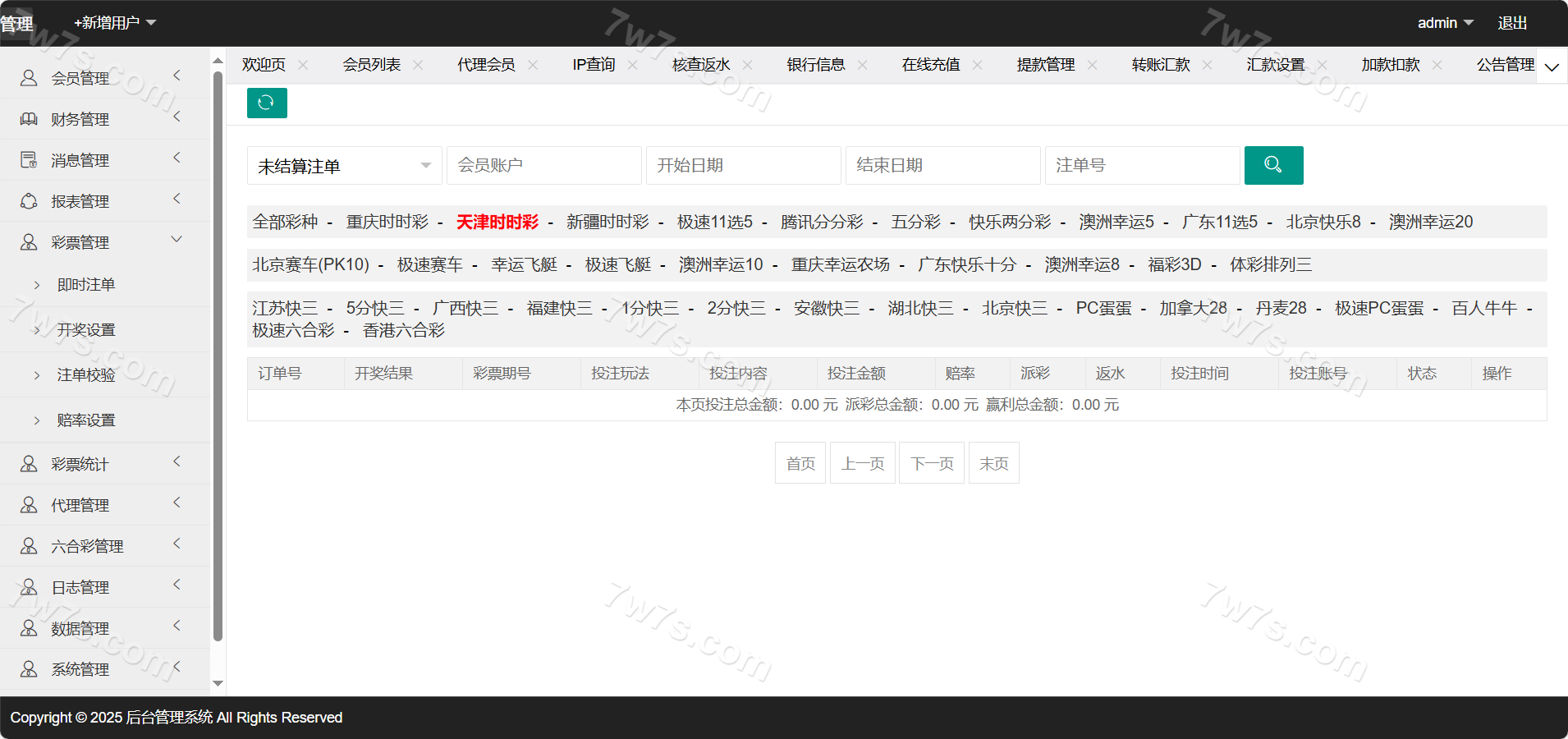This screenshot has height=739, width=1568.
Task: Expand the admin account dropdown
Action: point(1445,23)
